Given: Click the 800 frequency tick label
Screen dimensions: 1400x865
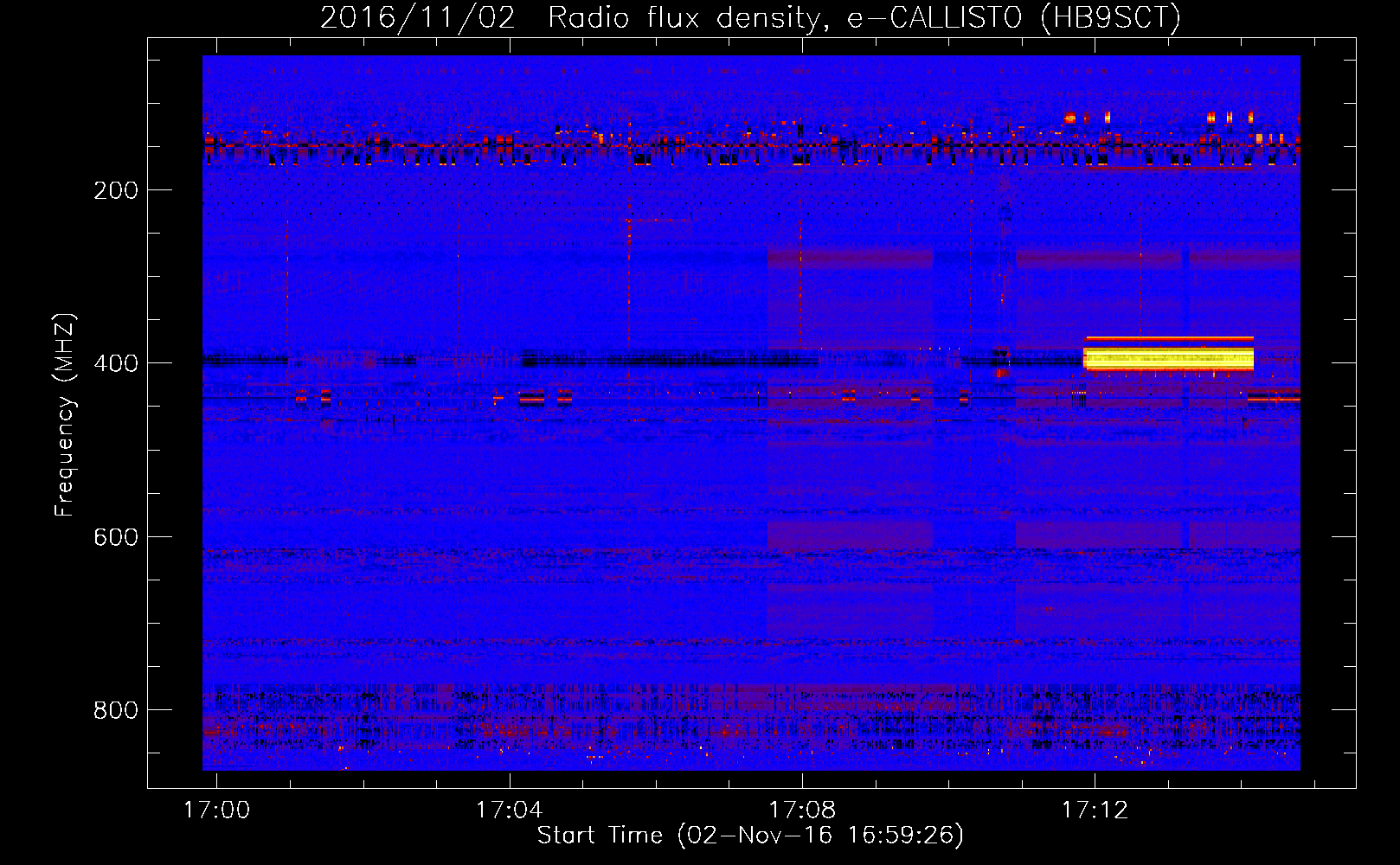Looking at the screenshot, I should click(x=116, y=710).
